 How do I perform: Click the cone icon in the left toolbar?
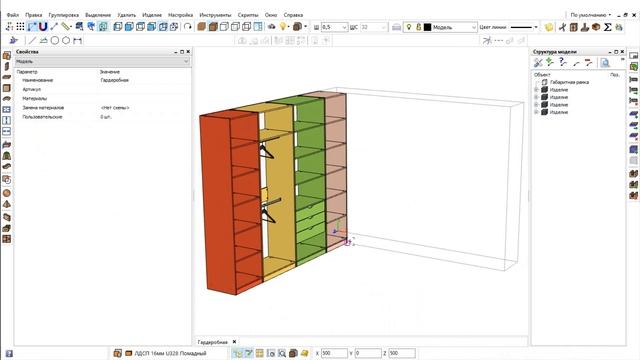tap(7, 204)
